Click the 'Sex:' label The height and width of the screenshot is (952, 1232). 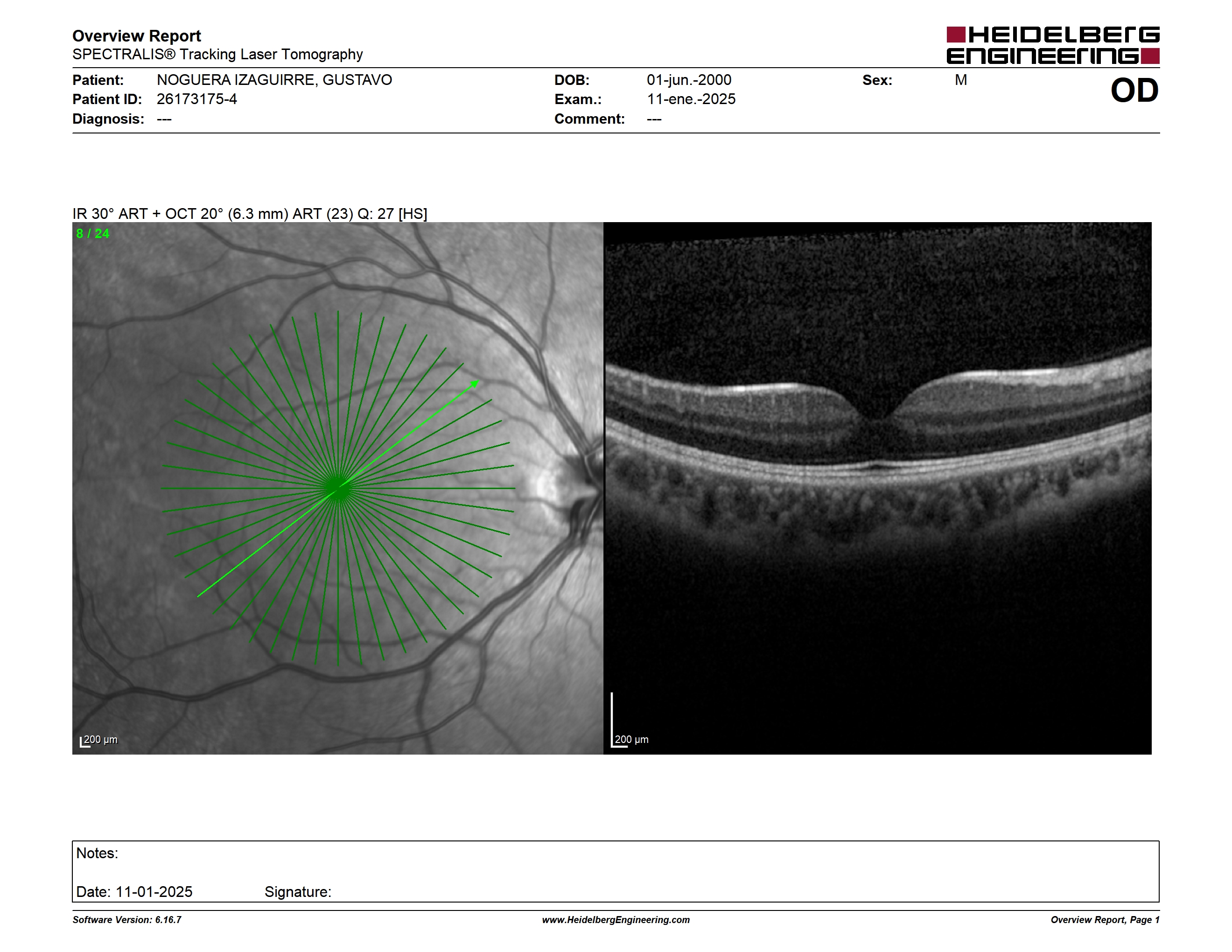877,80
